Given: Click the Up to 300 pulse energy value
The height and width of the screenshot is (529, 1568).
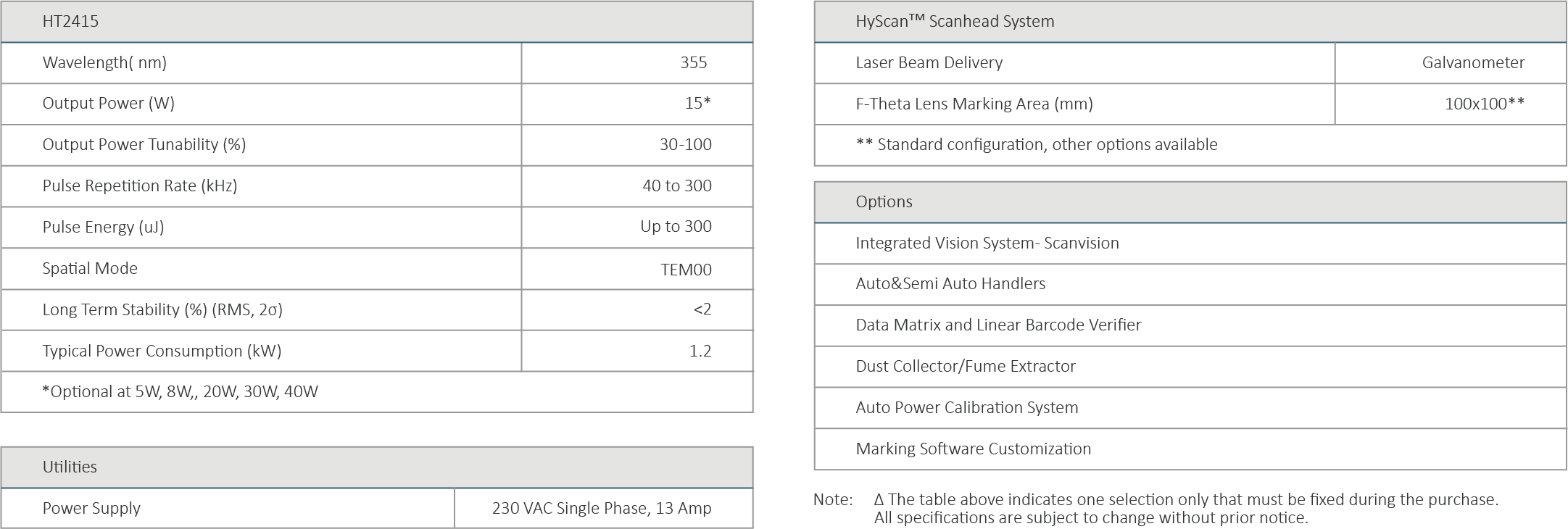Looking at the screenshot, I should pyautogui.click(x=676, y=227).
